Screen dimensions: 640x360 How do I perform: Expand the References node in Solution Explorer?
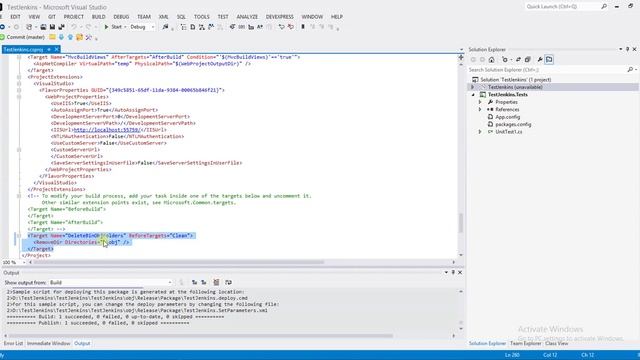[x=480, y=109]
